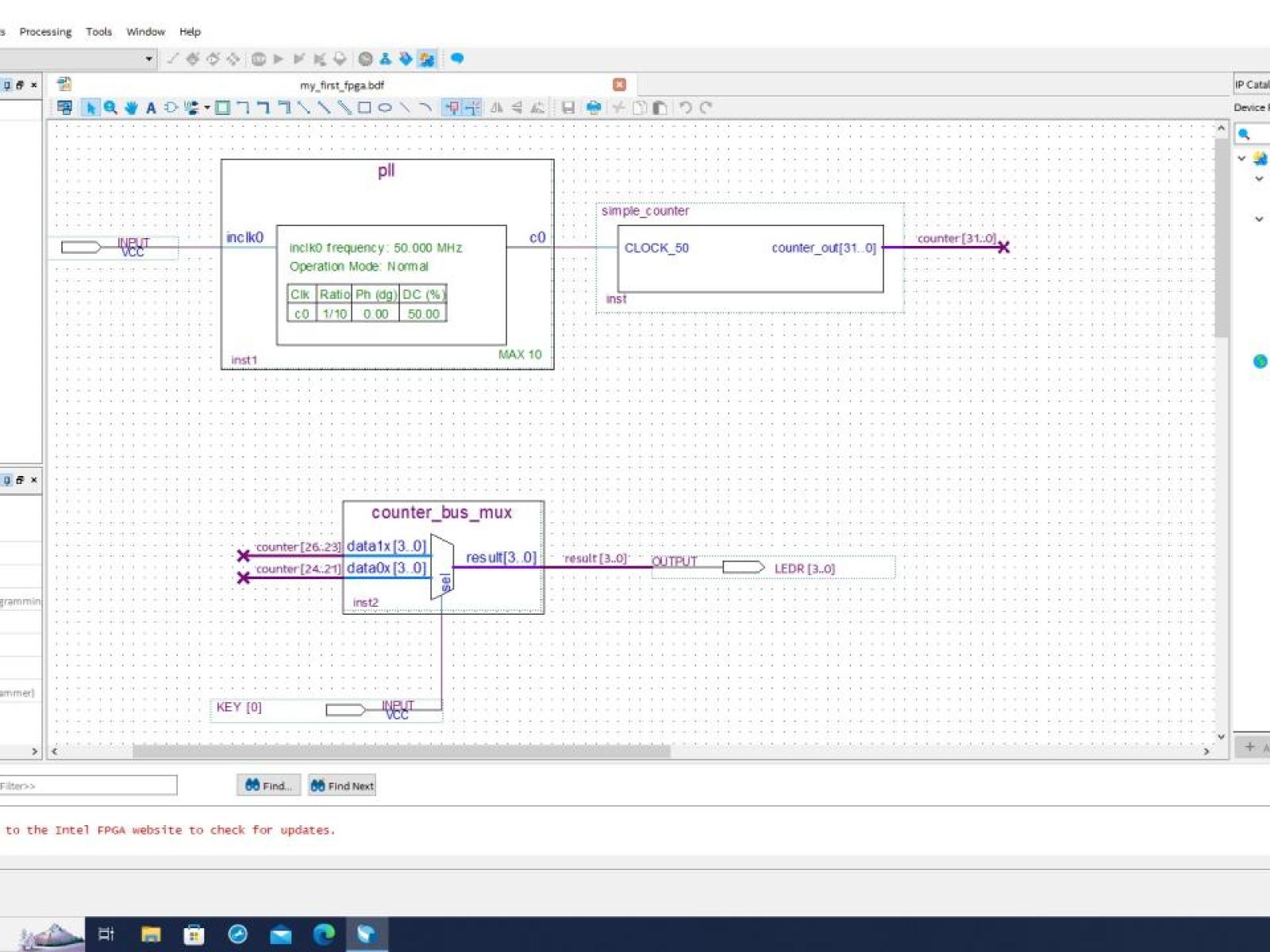The image size is (1270, 952).
Task: Select the counter_bus_mux symbol
Action: [443, 557]
